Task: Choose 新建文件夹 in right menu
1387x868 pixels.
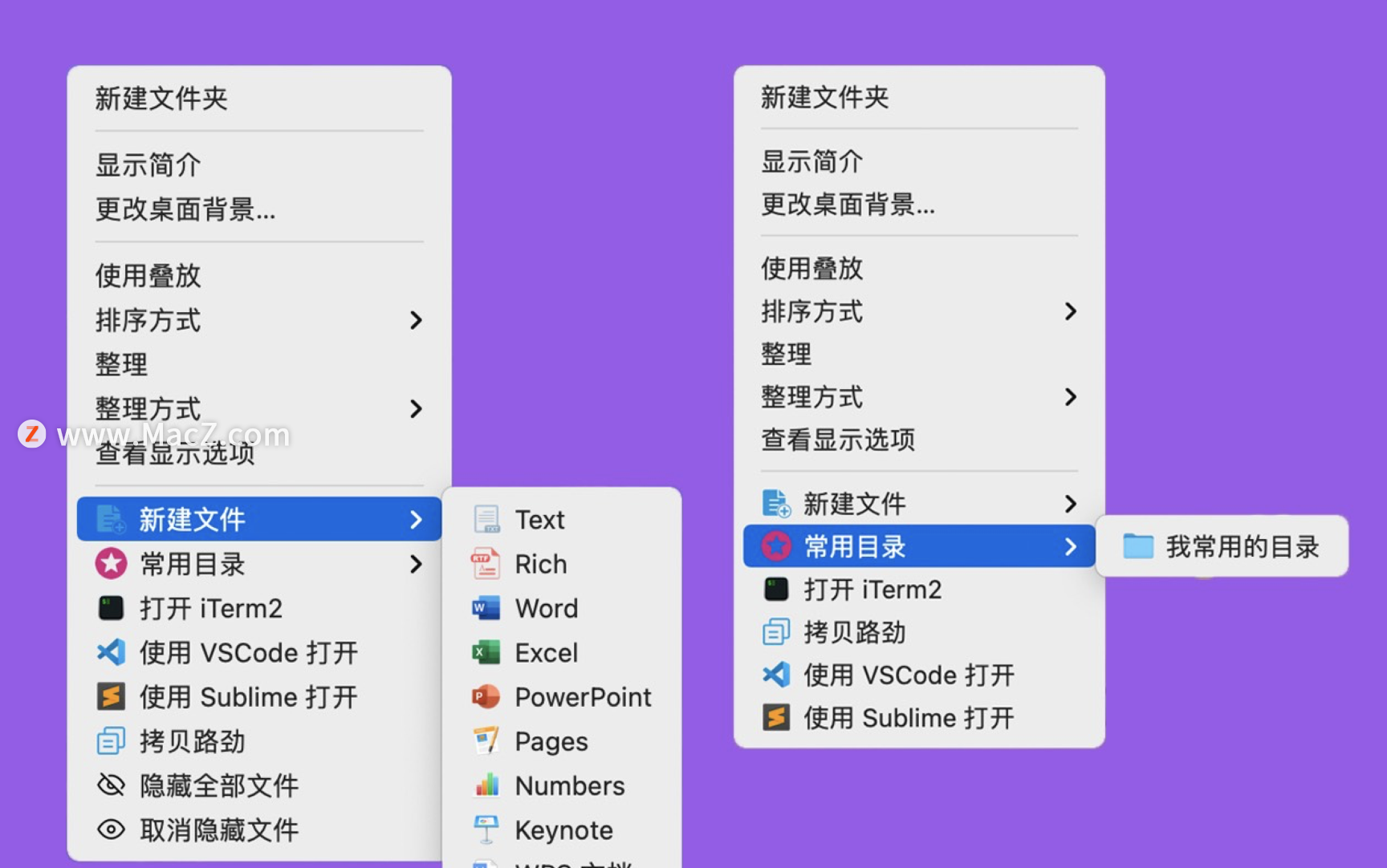Action: tap(825, 97)
